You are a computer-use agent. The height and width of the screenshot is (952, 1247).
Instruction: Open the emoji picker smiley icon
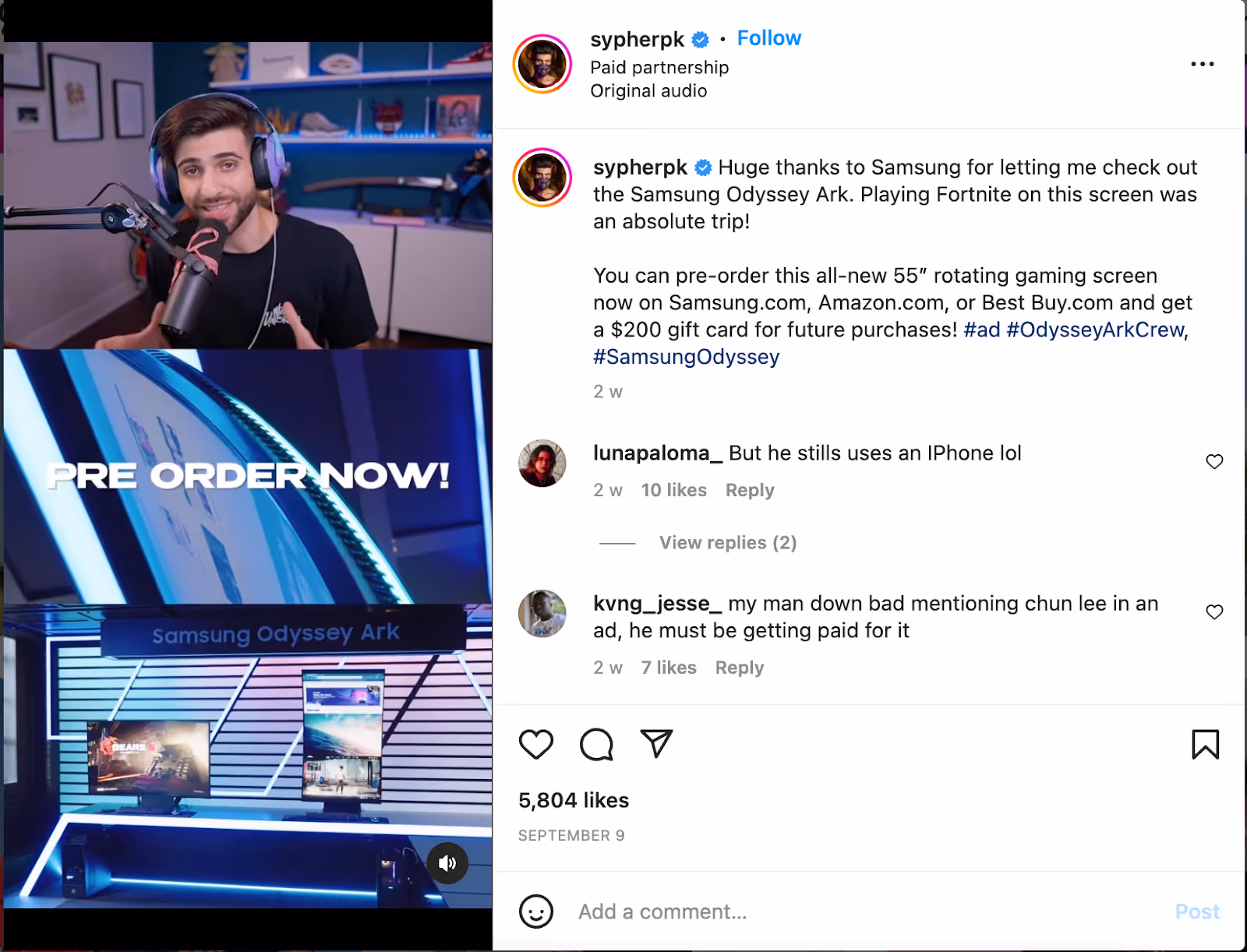[536, 911]
